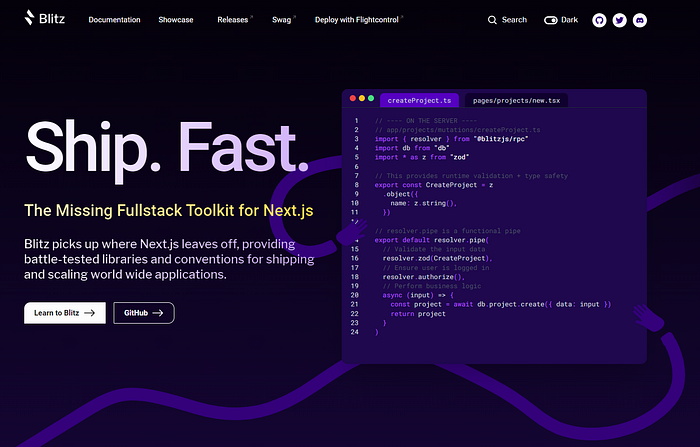Viewport: 700px width, 447px height.
Task: Click the 'import * as z from "zod"' line
Action: [422, 157]
